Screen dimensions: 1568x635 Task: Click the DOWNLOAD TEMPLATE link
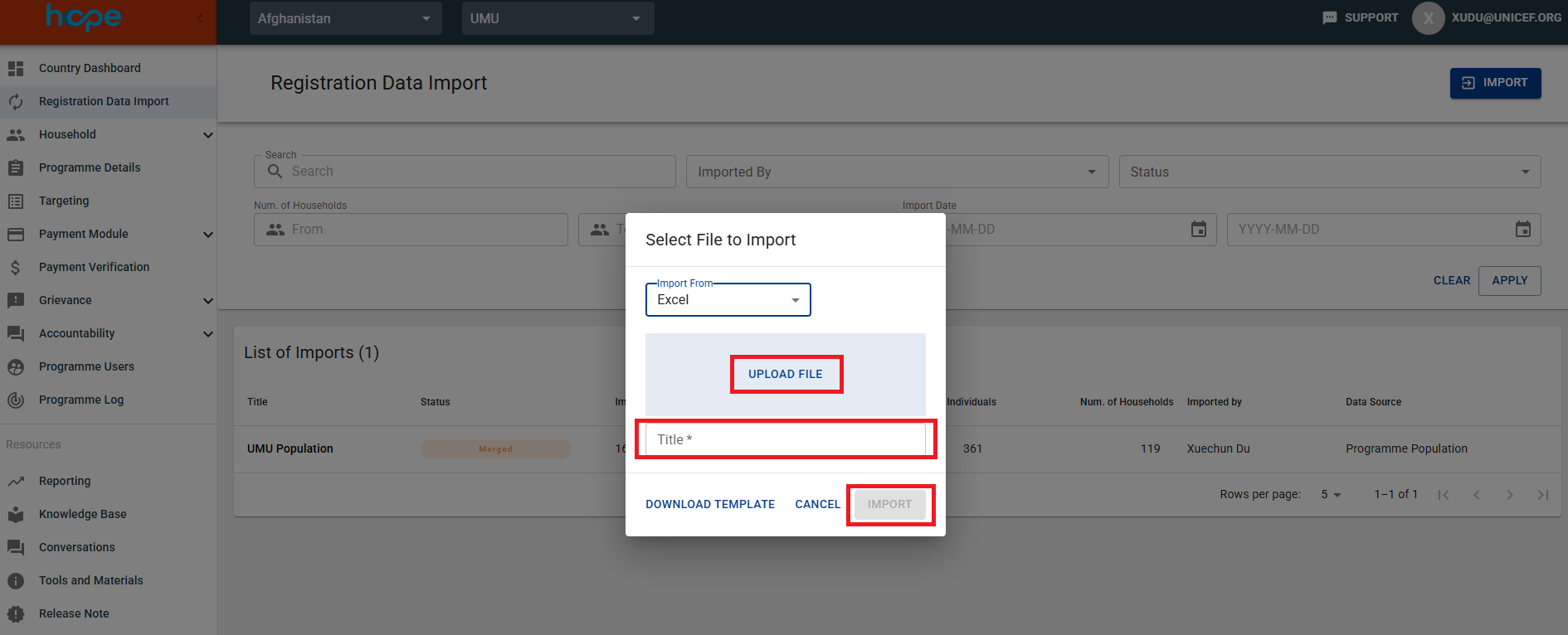[x=710, y=504]
